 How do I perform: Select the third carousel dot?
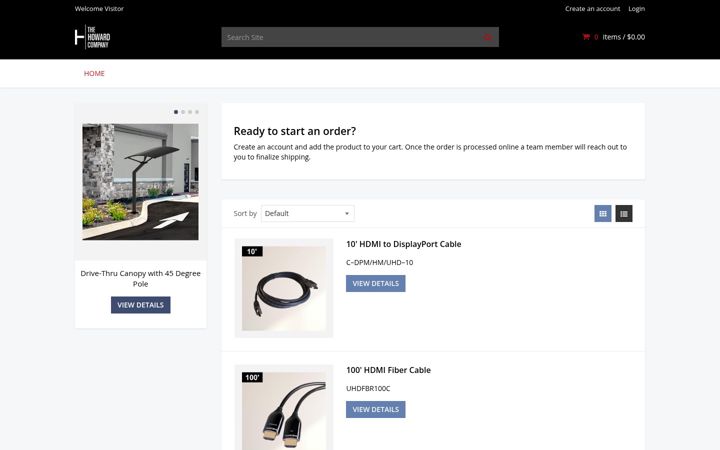click(190, 112)
